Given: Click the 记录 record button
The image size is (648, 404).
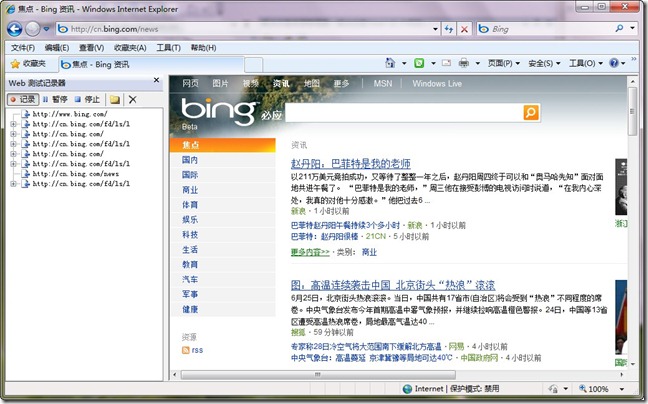Looking at the screenshot, I should coord(23,99).
